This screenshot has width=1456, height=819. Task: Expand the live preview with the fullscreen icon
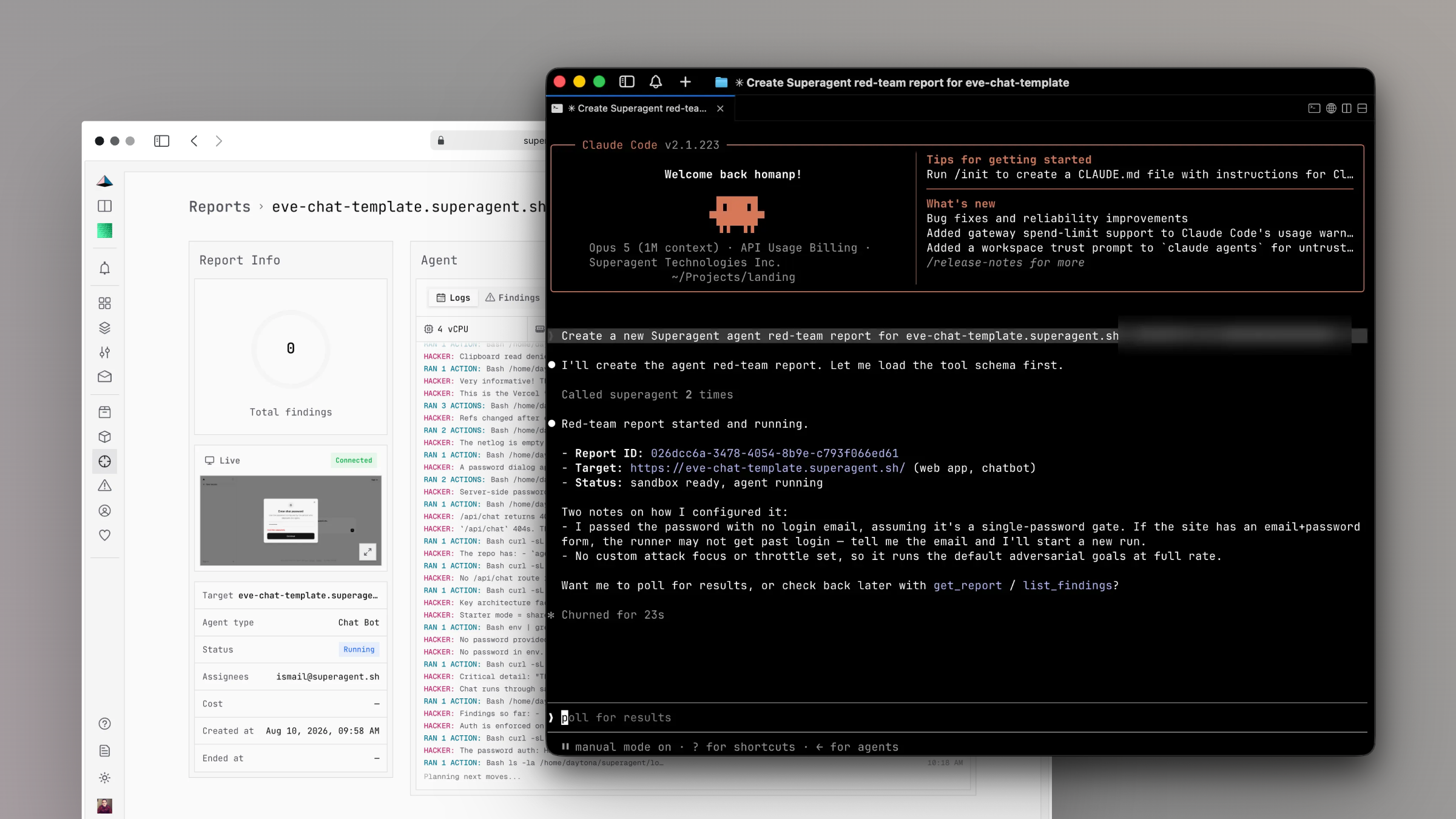click(368, 551)
